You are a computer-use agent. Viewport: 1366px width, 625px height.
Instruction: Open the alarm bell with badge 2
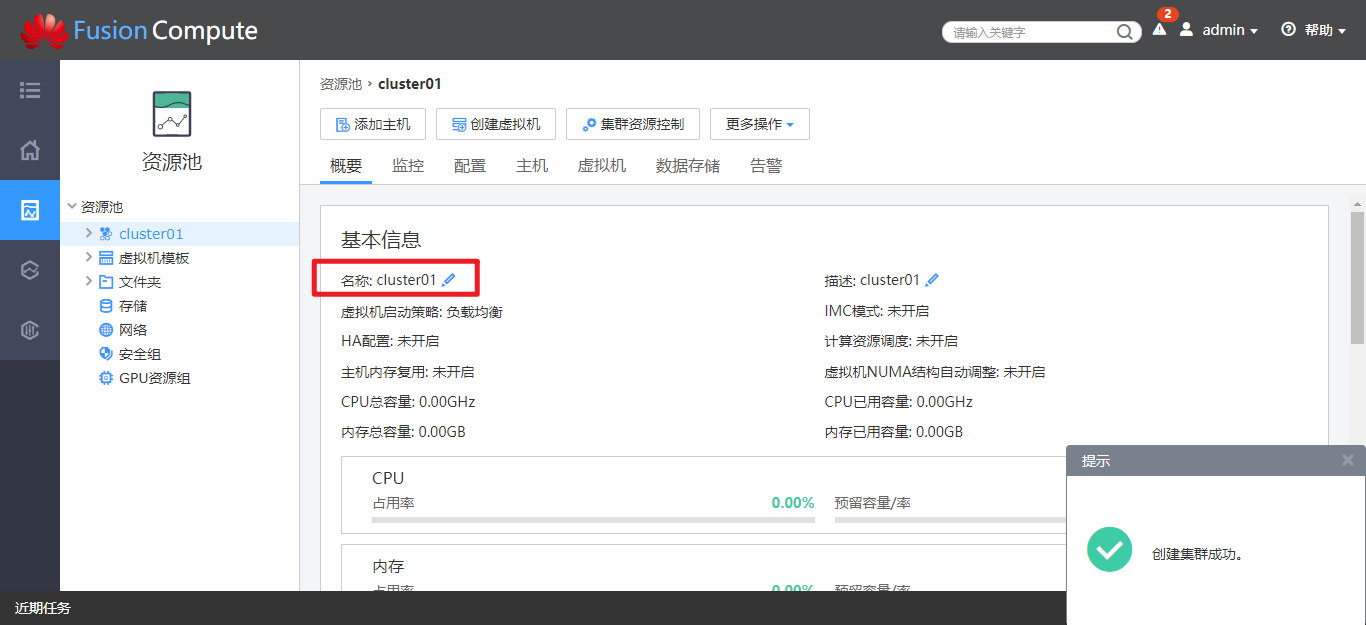click(x=1160, y=28)
